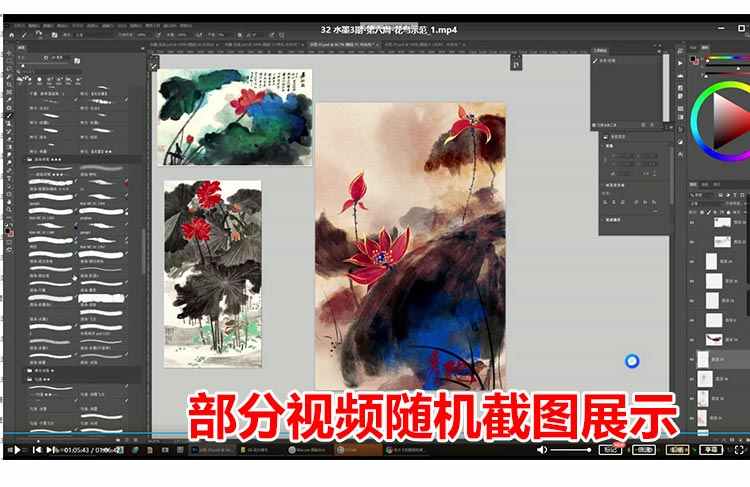Select the Eraser tool
The height and width of the screenshot is (487, 750).
click(9, 139)
